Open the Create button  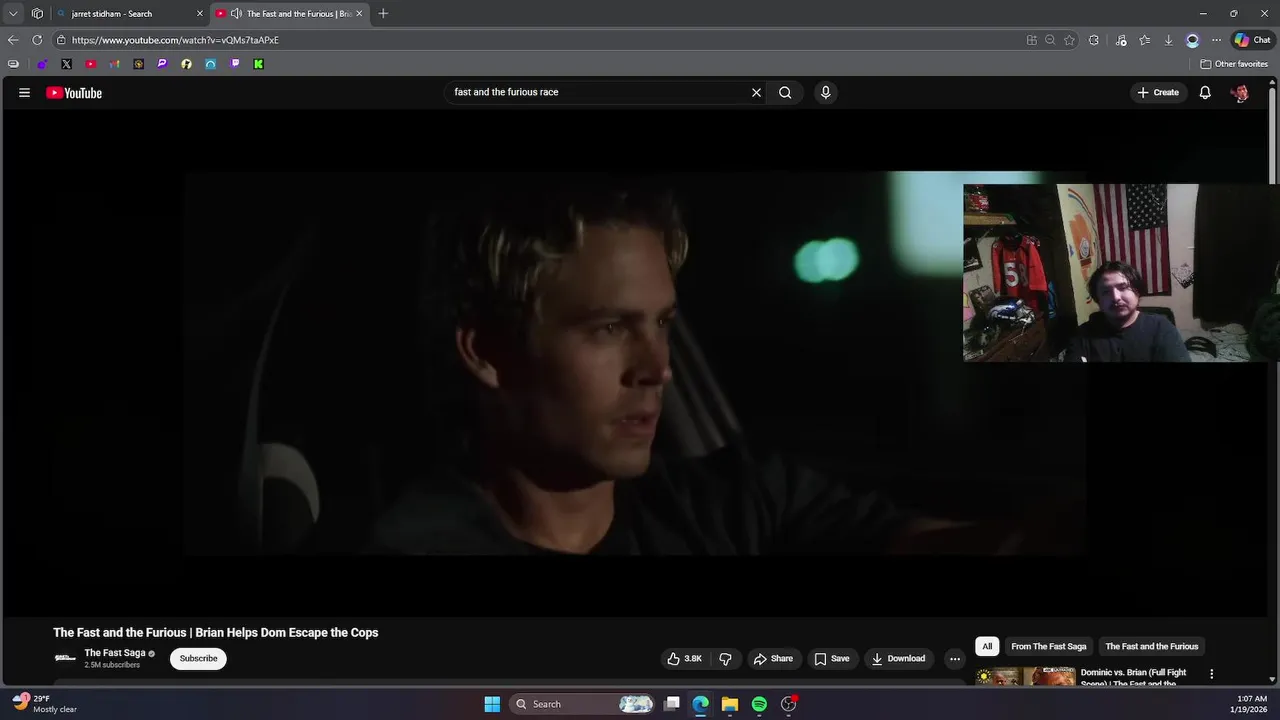tap(1158, 92)
